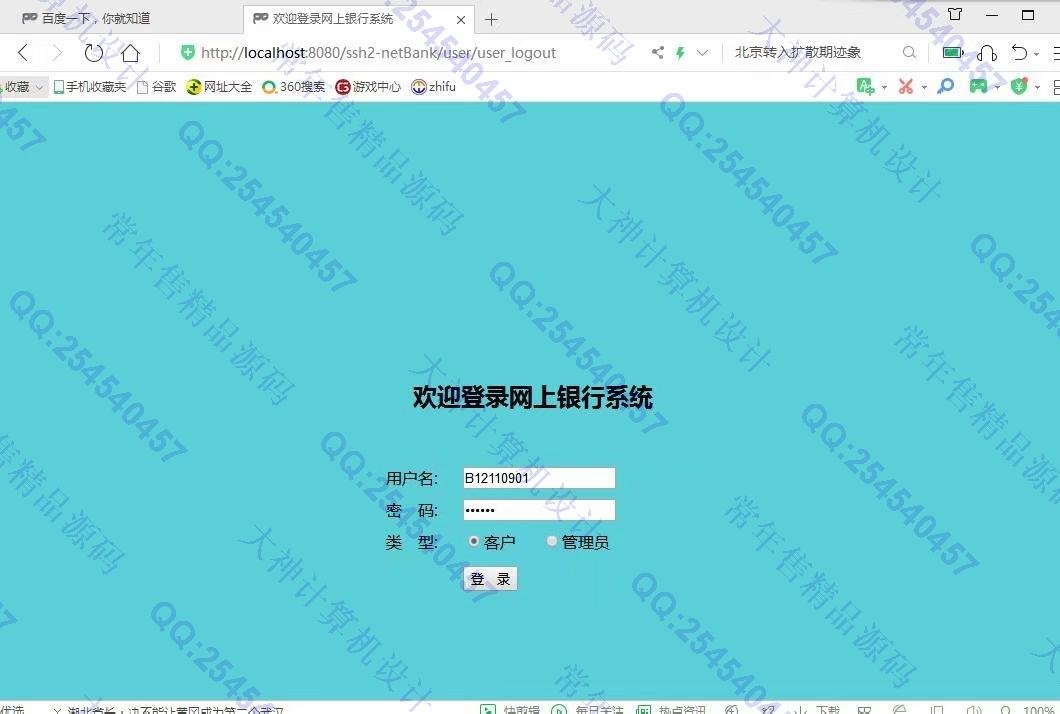
Task: Maximize the browser window
Action: click(x=1028, y=15)
